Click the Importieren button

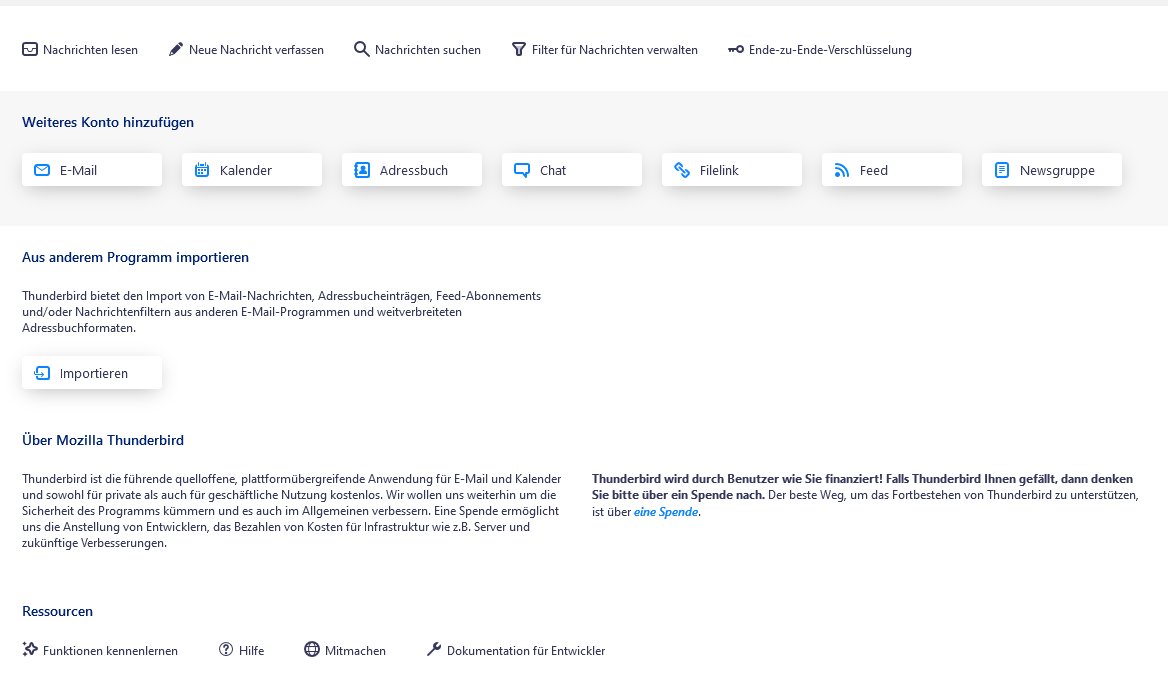tap(92, 373)
